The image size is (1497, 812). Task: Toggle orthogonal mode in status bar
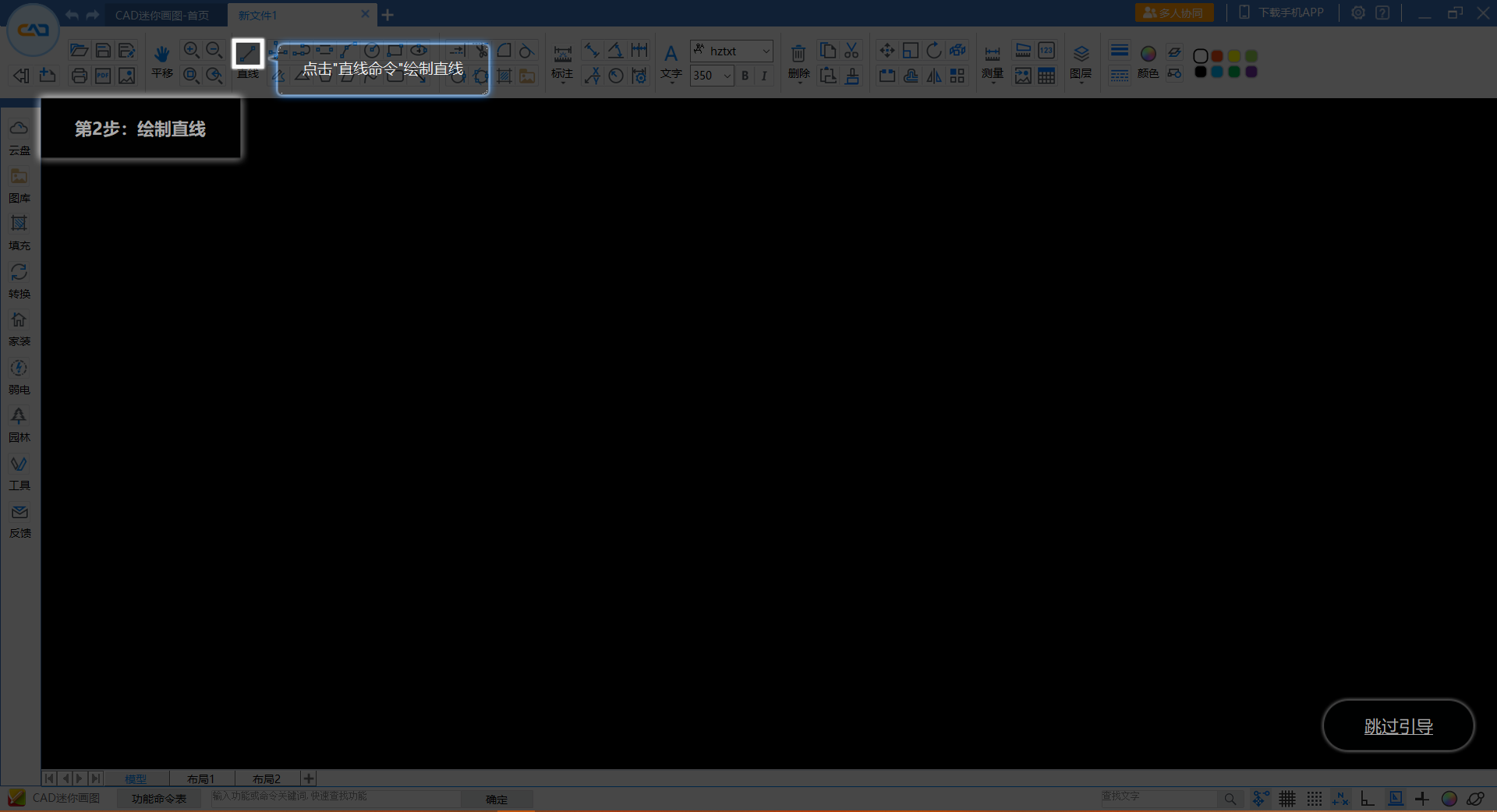1367,799
